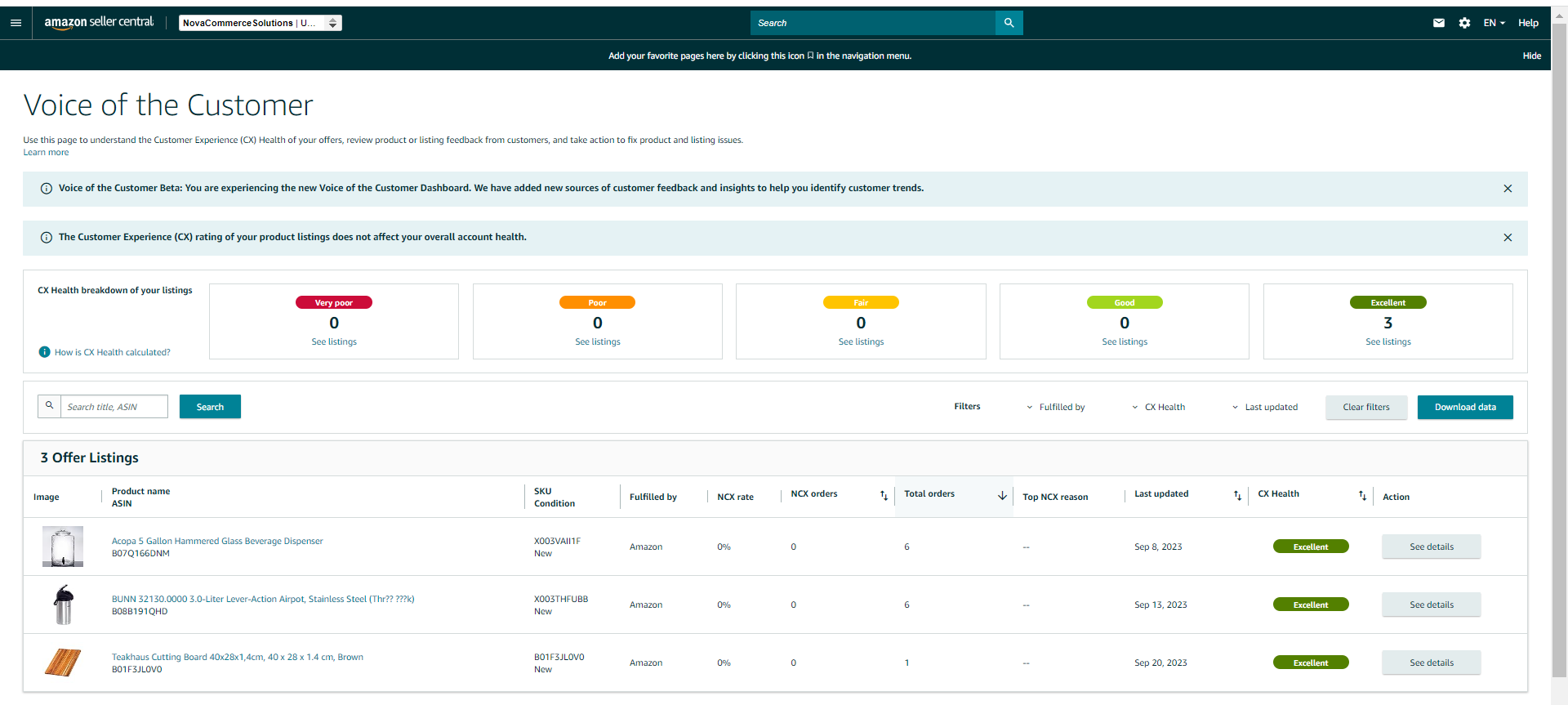Open the Help menu item
The width and height of the screenshot is (1568, 705).
(x=1528, y=23)
